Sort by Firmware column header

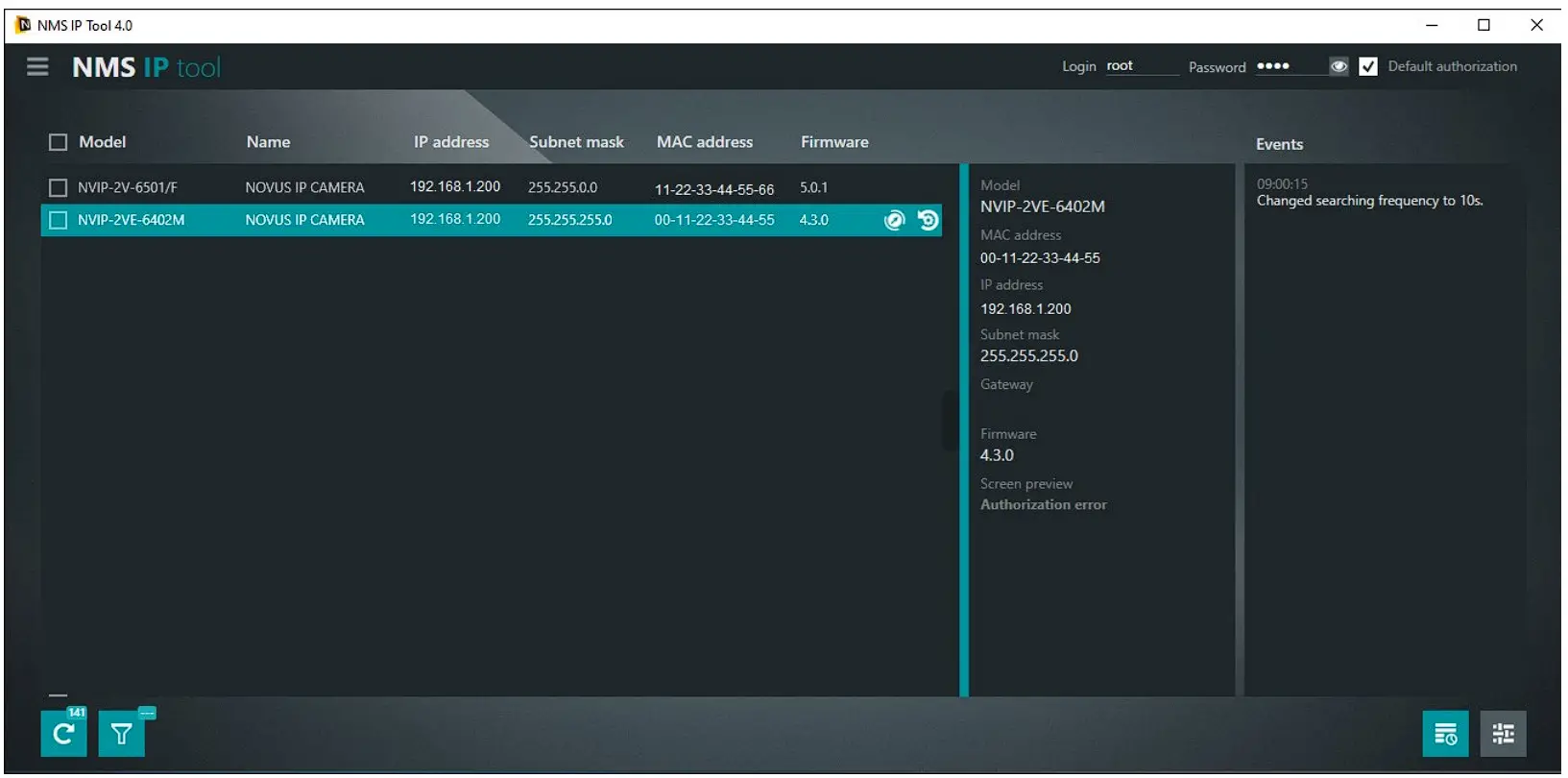(x=834, y=142)
